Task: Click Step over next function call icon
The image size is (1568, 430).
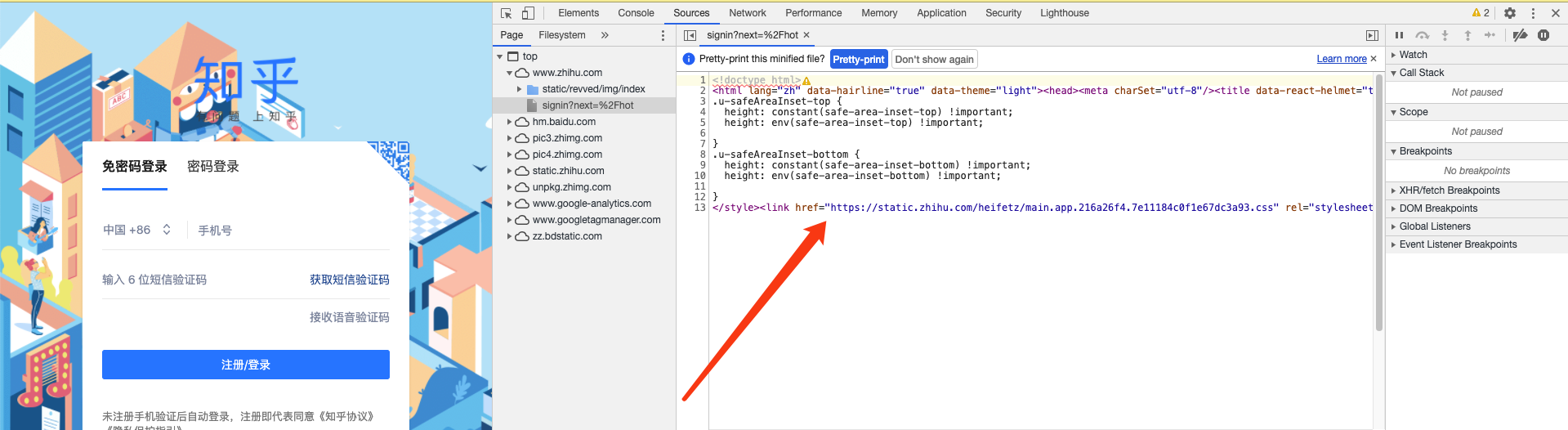Action: point(1423,35)
